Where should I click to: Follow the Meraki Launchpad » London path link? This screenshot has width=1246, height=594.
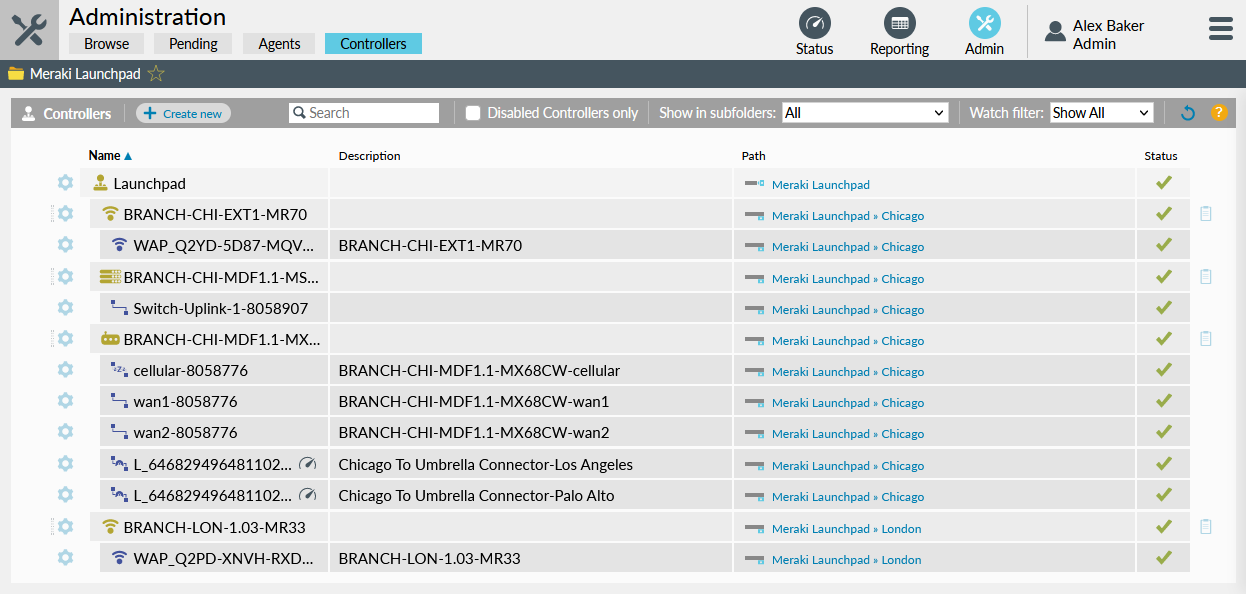click(x=847, y=528)
